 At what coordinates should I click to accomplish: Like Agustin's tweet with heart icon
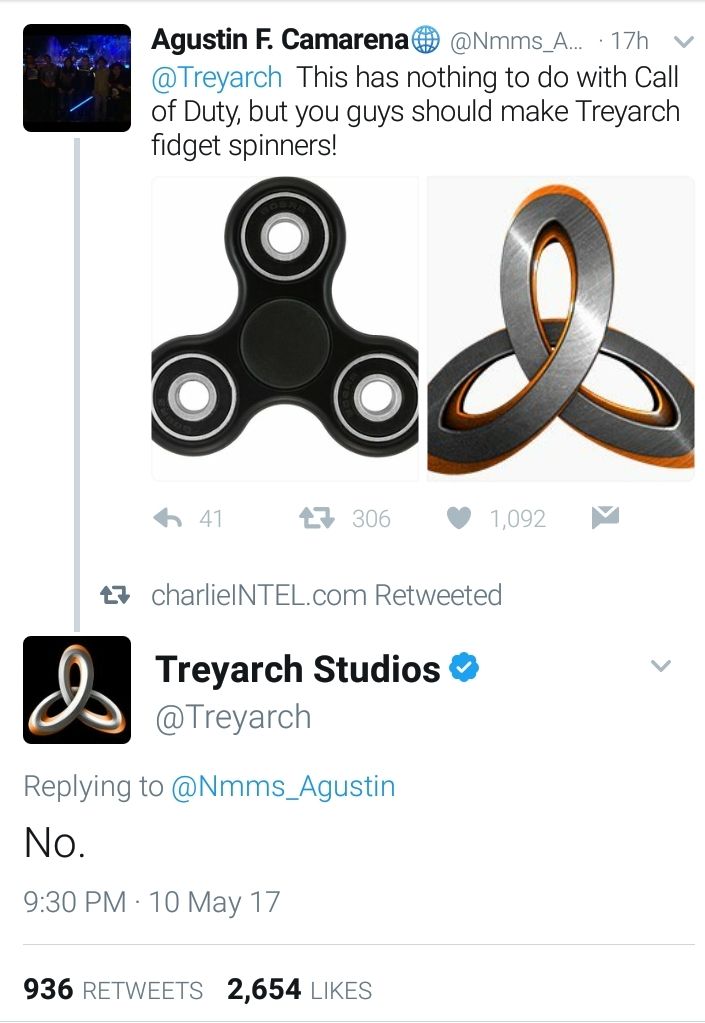tap(459, 518)
